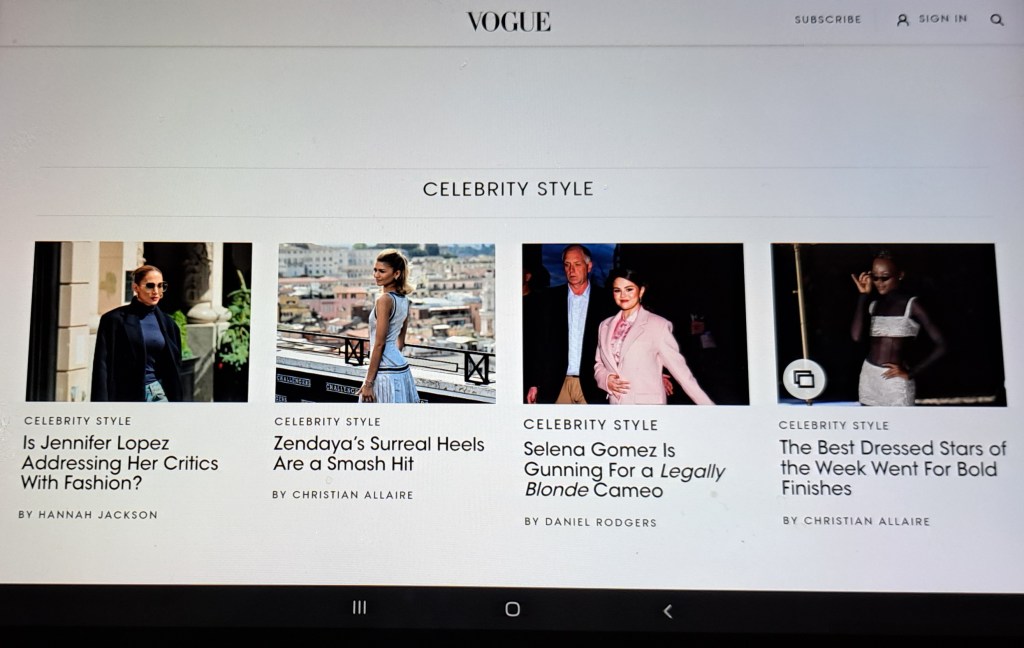Open Jennifer Lopez article thumbnail
The width and height of the screenshot is (1024, 648).
138,321
